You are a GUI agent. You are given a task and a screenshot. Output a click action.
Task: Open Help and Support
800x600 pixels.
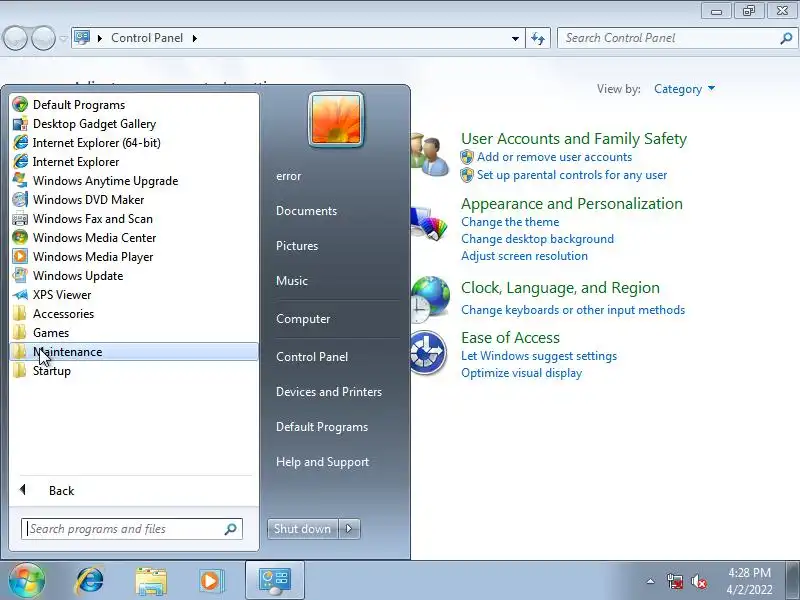(322, 462)
